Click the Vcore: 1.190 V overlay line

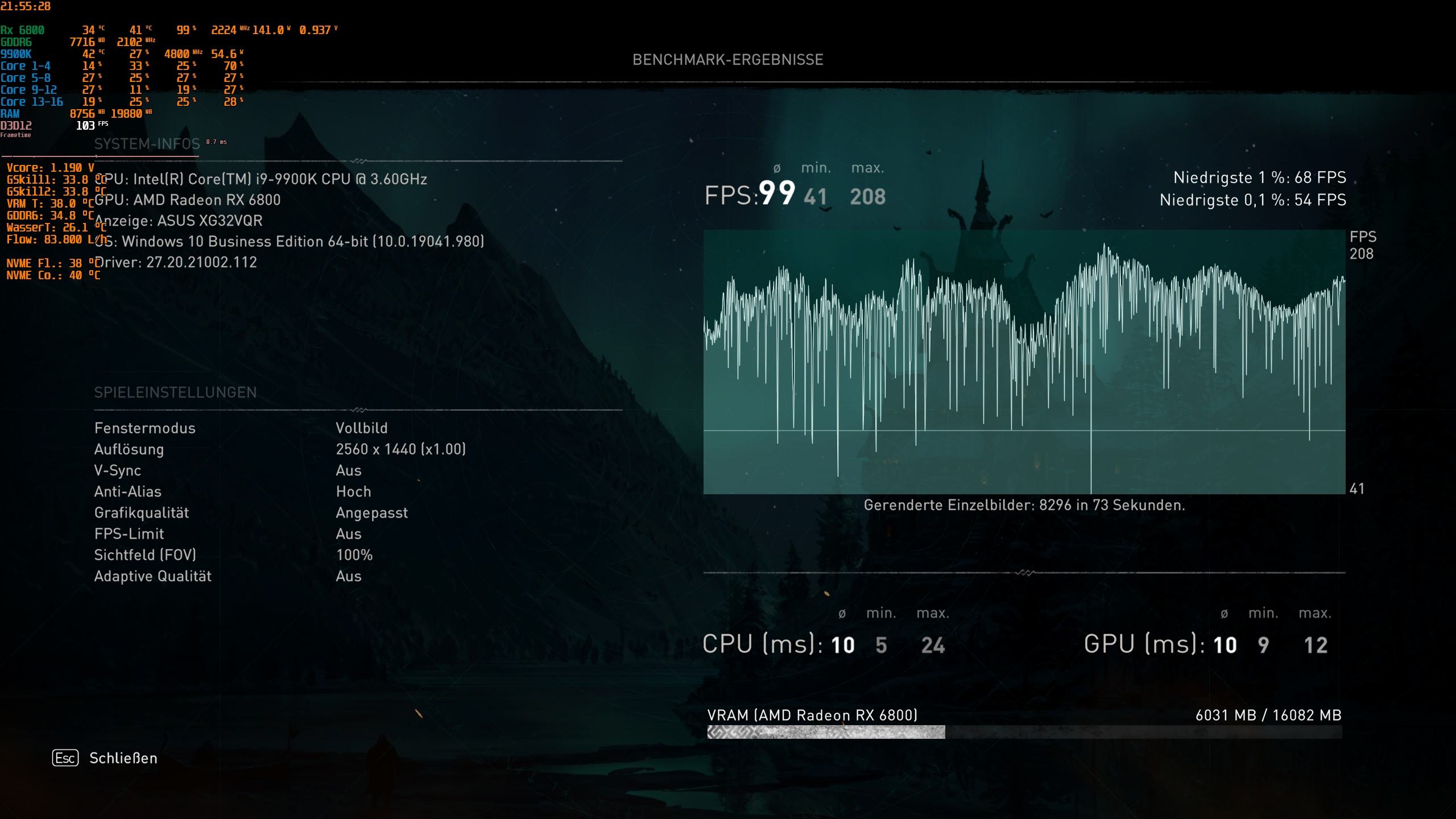pos(51,168)
